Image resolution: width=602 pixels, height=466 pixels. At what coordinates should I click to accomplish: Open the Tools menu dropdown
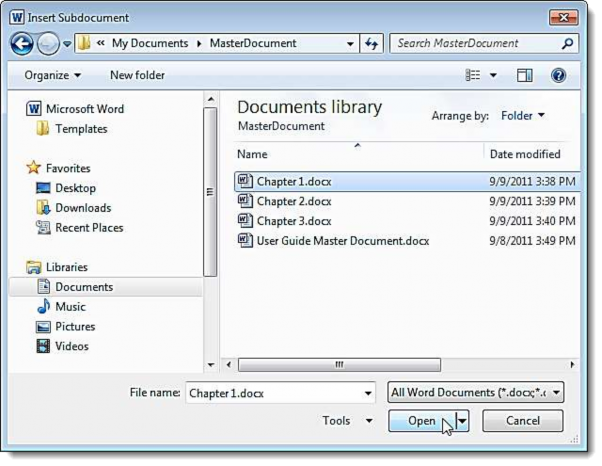tap(347, 421)
